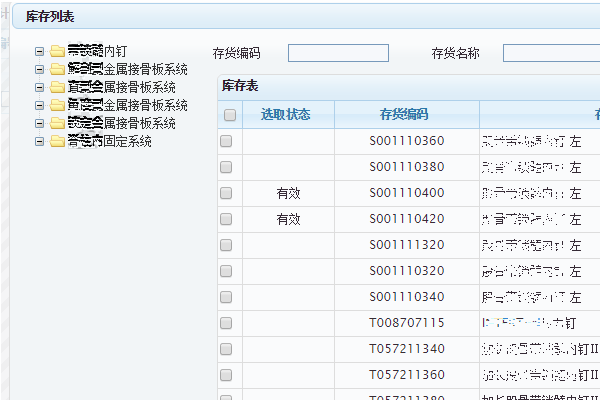600x400 pixels.
Task: Check the row S001110420 checkbox
Action: [x=226, y=219]
